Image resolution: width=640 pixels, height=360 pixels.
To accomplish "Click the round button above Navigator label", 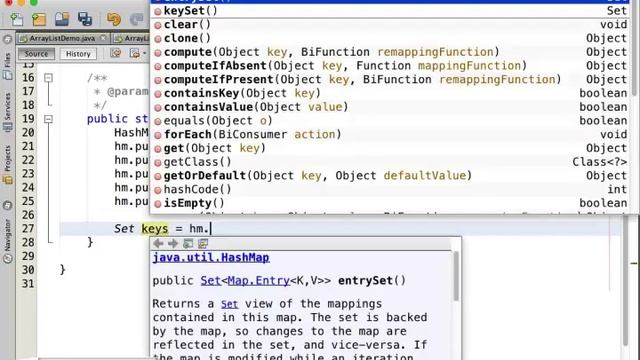I will pyautogui.click(x=7, y=206).
